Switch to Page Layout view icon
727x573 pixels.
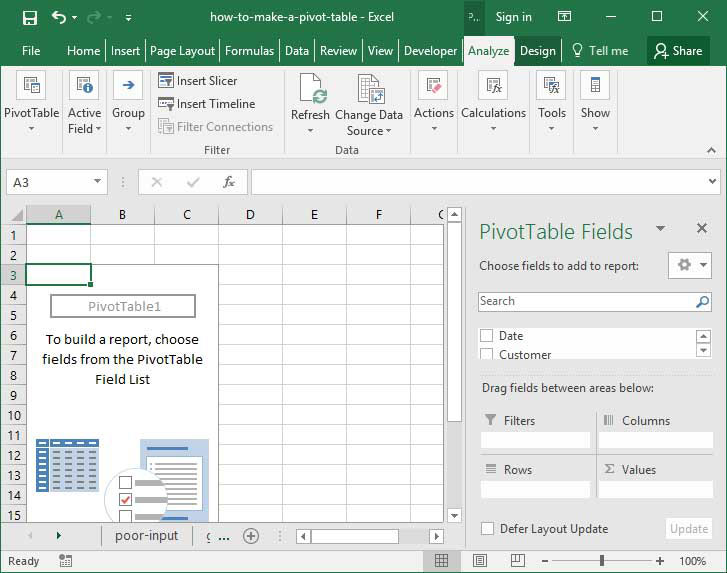(479, 561)
